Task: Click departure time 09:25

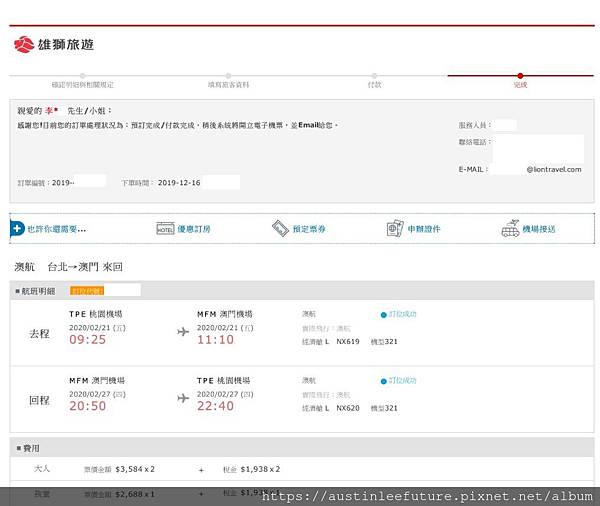Action: pos(88,340)
